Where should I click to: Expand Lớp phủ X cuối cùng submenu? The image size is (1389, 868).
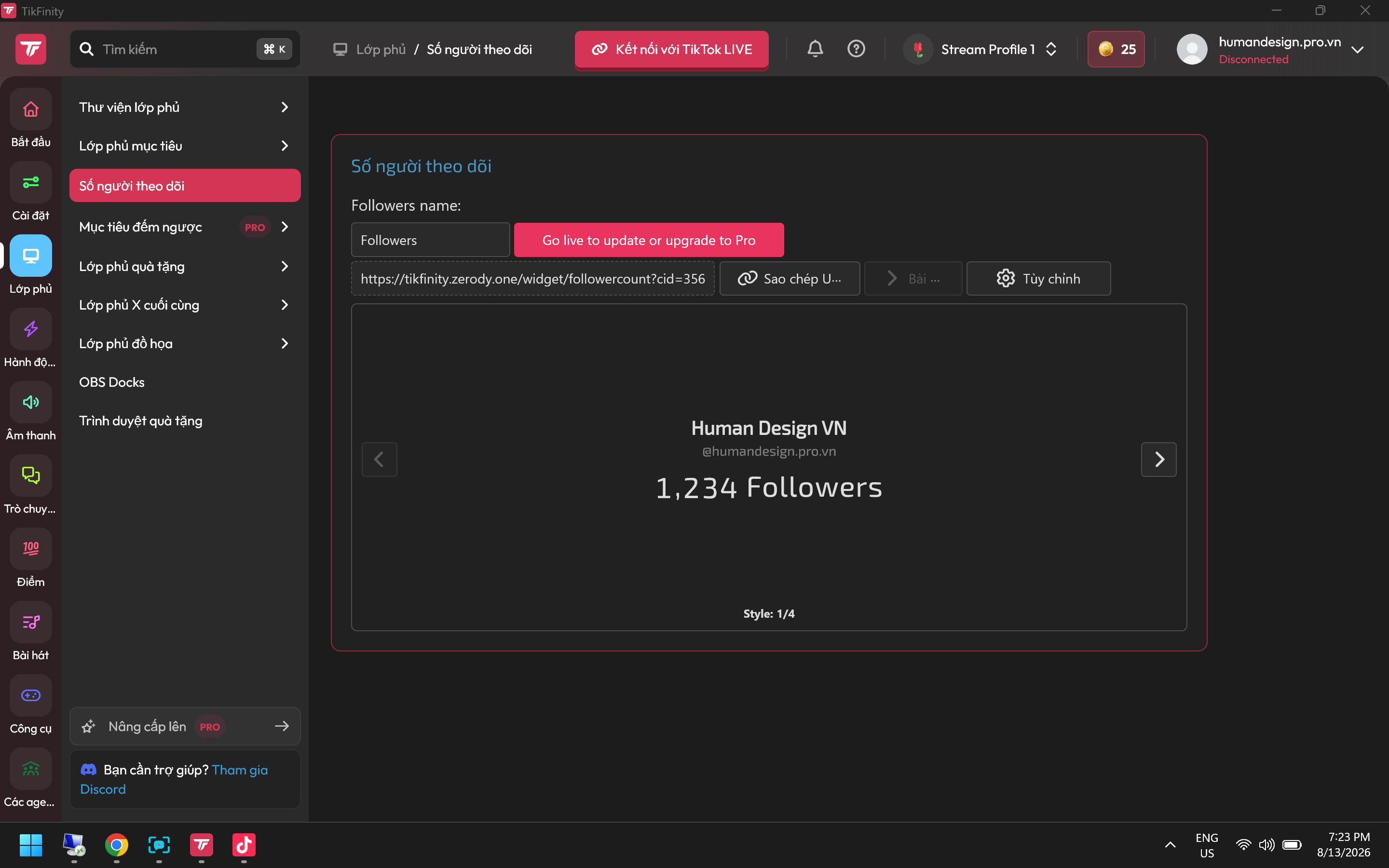pos(285,305)
